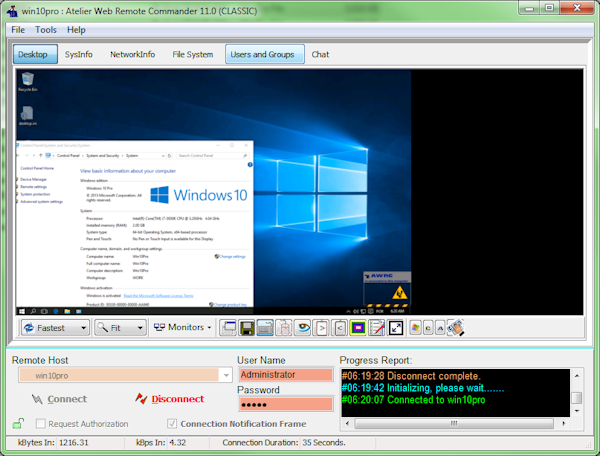Click Advanced system settings link in remote window
This screenshot has width=600, height=456.
pyautogui.click(x=41, y=202)
